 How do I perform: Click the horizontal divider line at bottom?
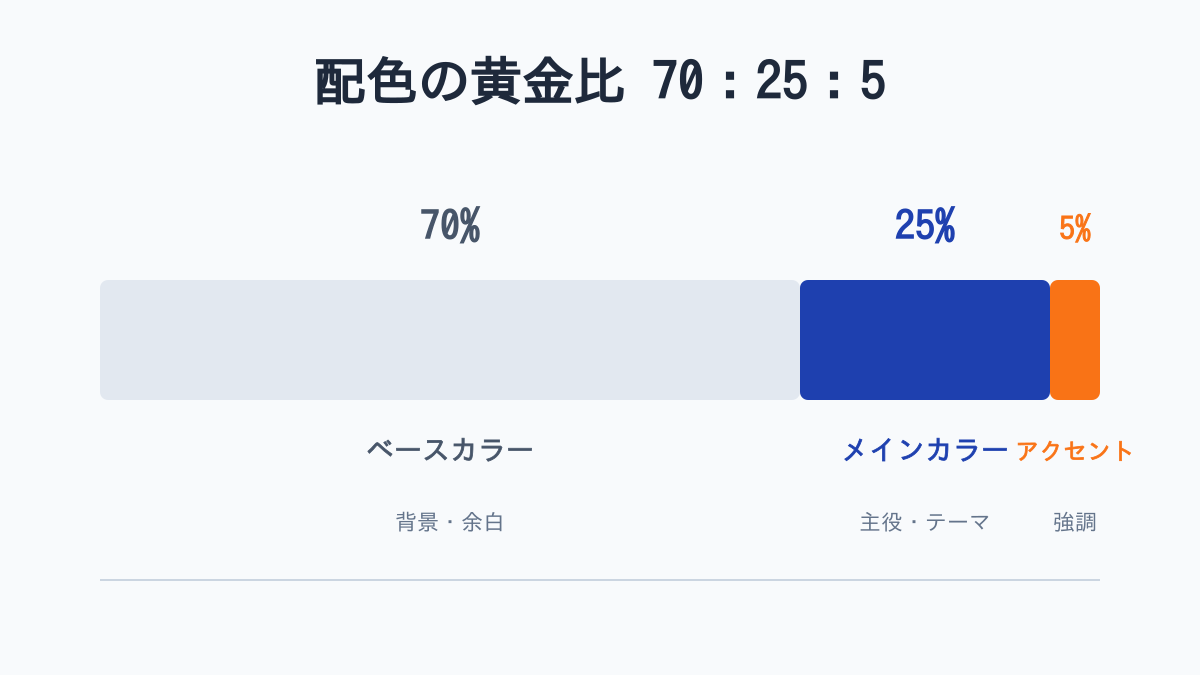(x=600, y=580)
